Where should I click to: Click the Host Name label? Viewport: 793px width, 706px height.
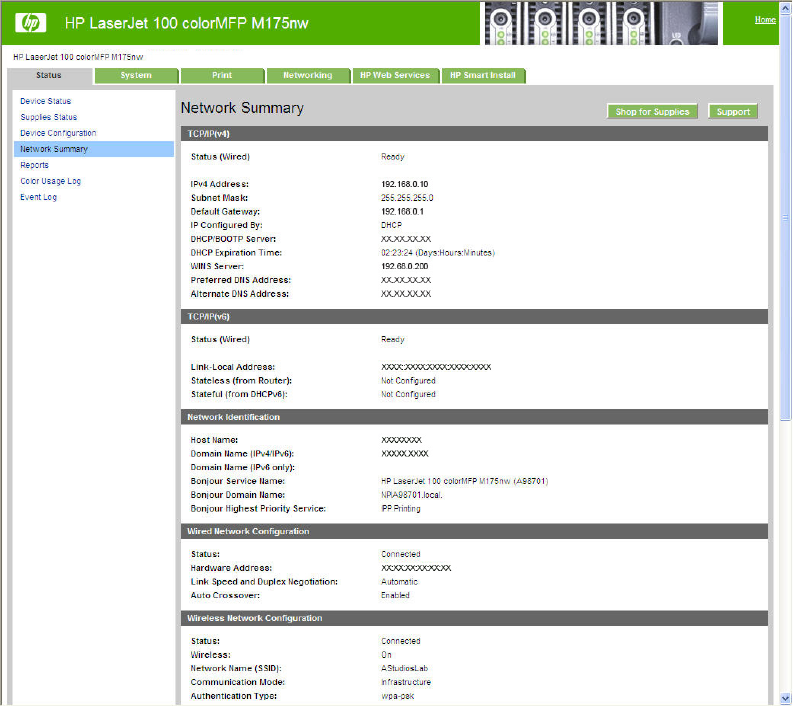[x=214, y=440]
